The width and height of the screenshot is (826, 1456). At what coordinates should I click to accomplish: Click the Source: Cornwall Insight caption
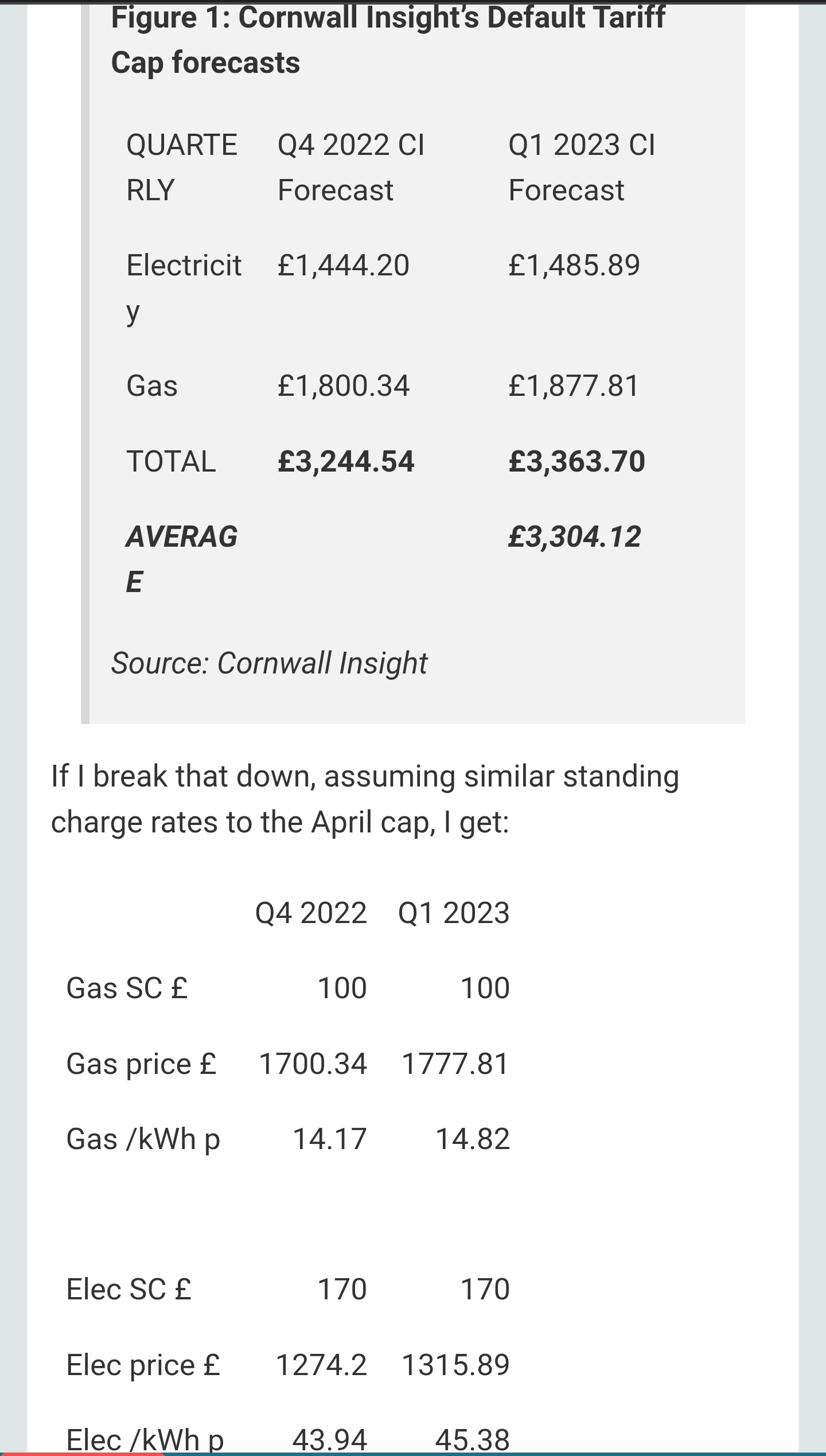point(269,663)
